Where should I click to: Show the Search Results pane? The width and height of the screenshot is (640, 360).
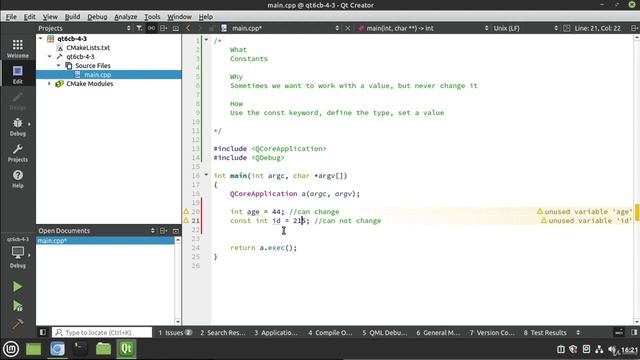[x=222, y=332]
